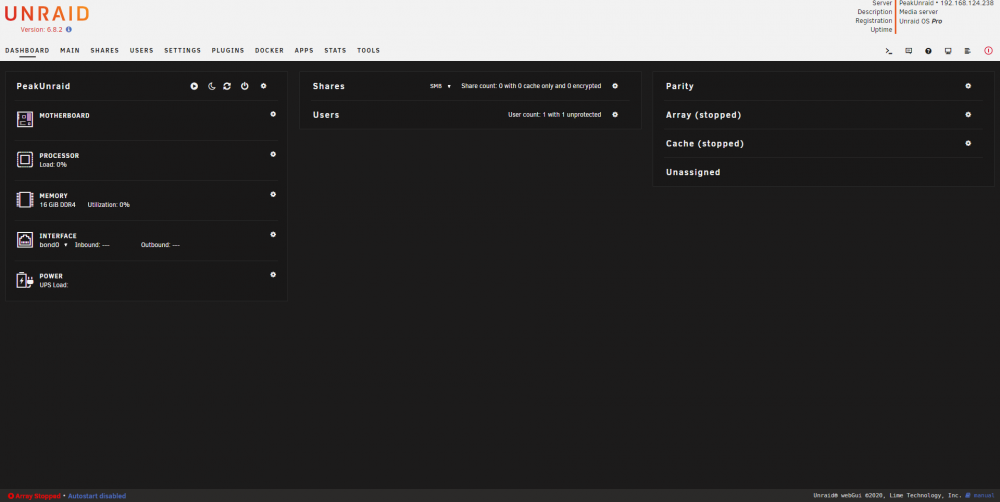The image size is (1000, 502).
Task: Click the Shares panel heading
Action: [x=328, y=86]
